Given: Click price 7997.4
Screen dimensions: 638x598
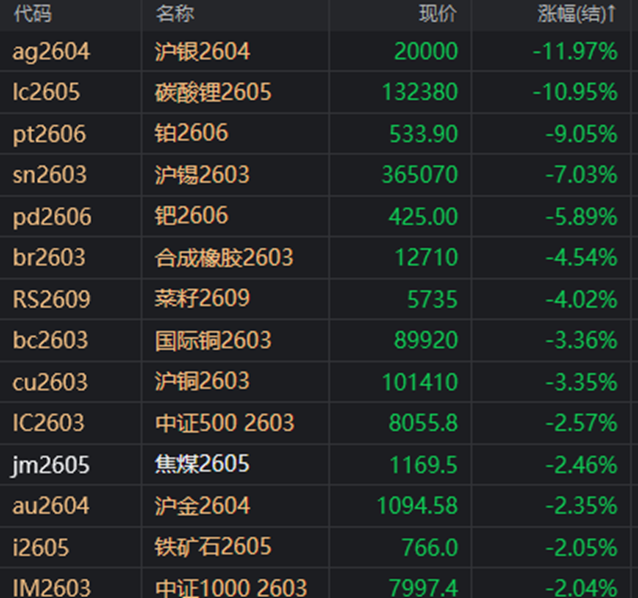Looking at the screenshot, I should [424, 588].
